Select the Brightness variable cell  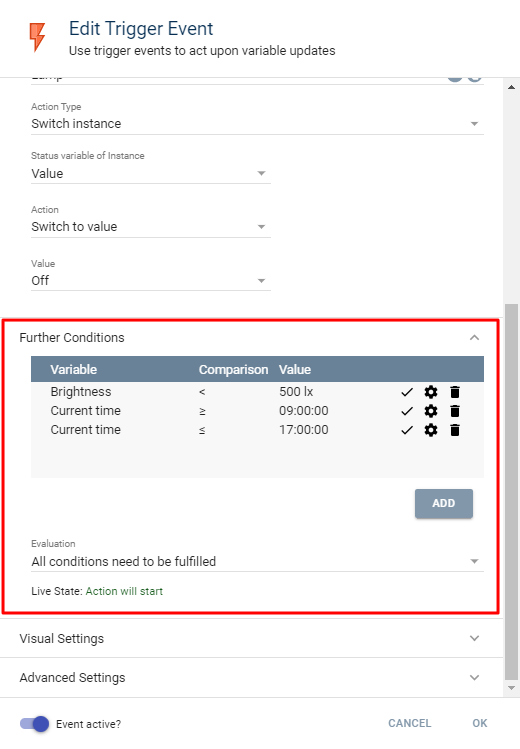pos(81,392)
